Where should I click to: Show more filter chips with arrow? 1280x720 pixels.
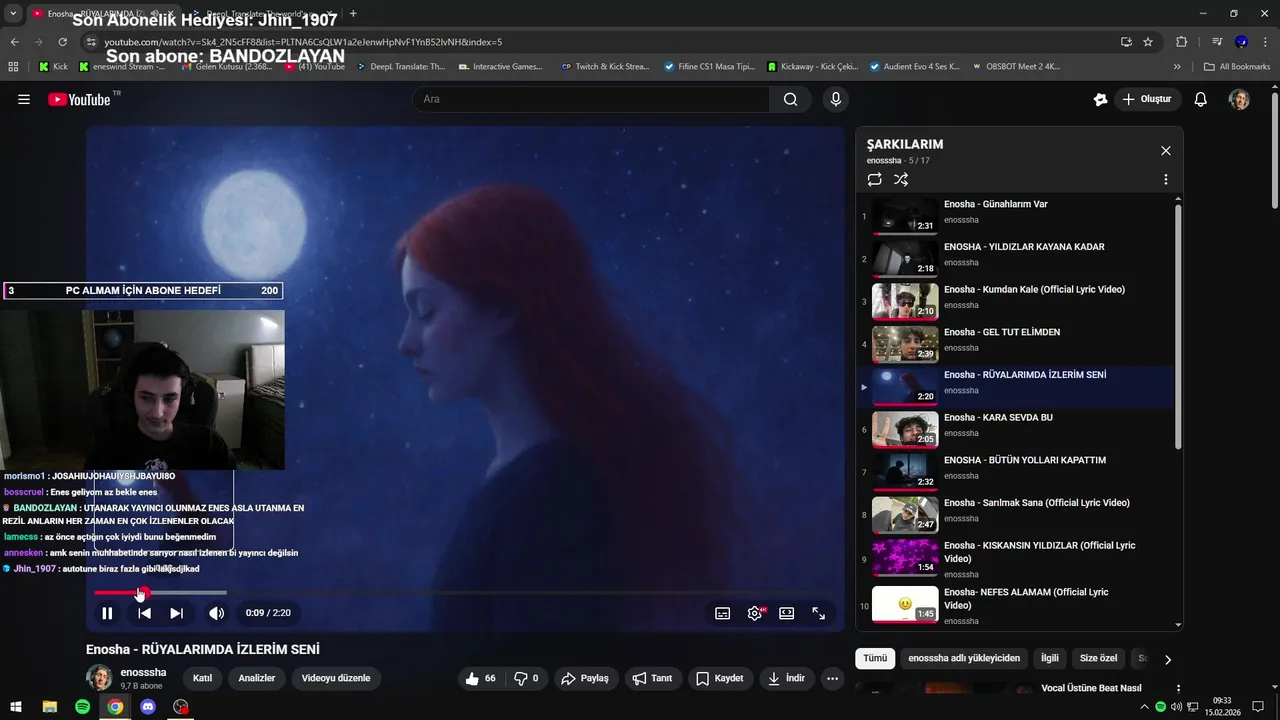click(x=1167, y=659)
